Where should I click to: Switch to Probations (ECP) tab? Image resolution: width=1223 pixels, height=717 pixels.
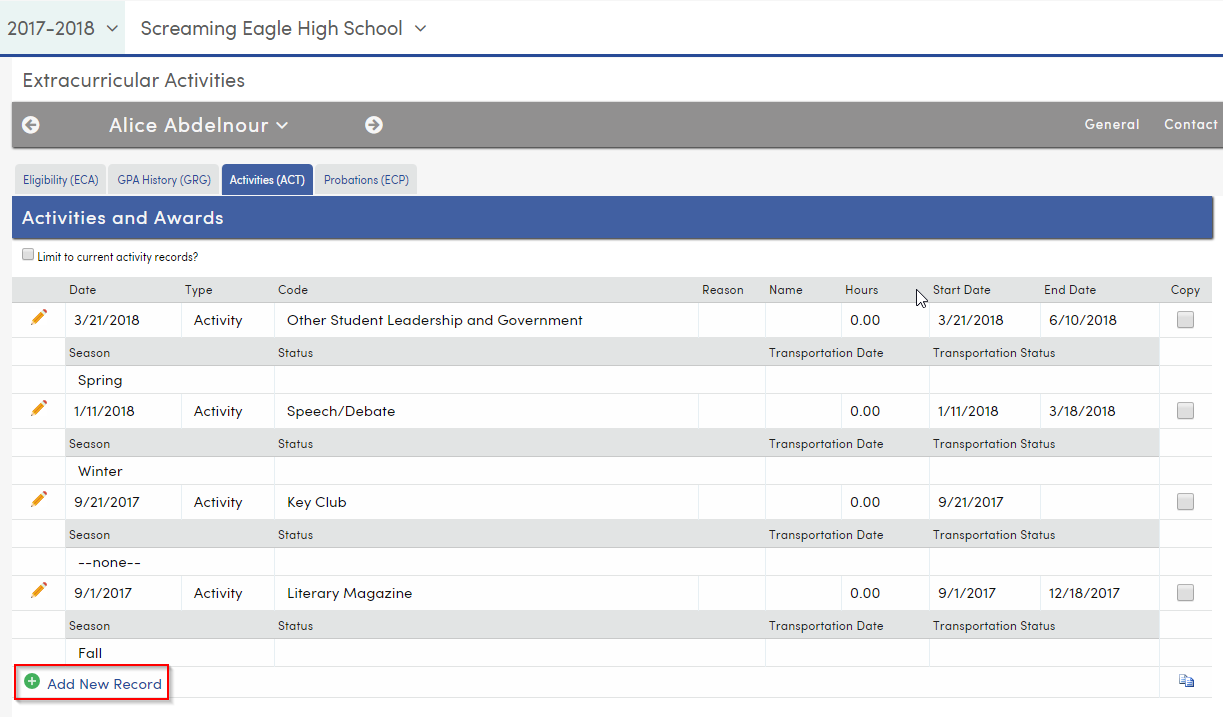(366, 180)
